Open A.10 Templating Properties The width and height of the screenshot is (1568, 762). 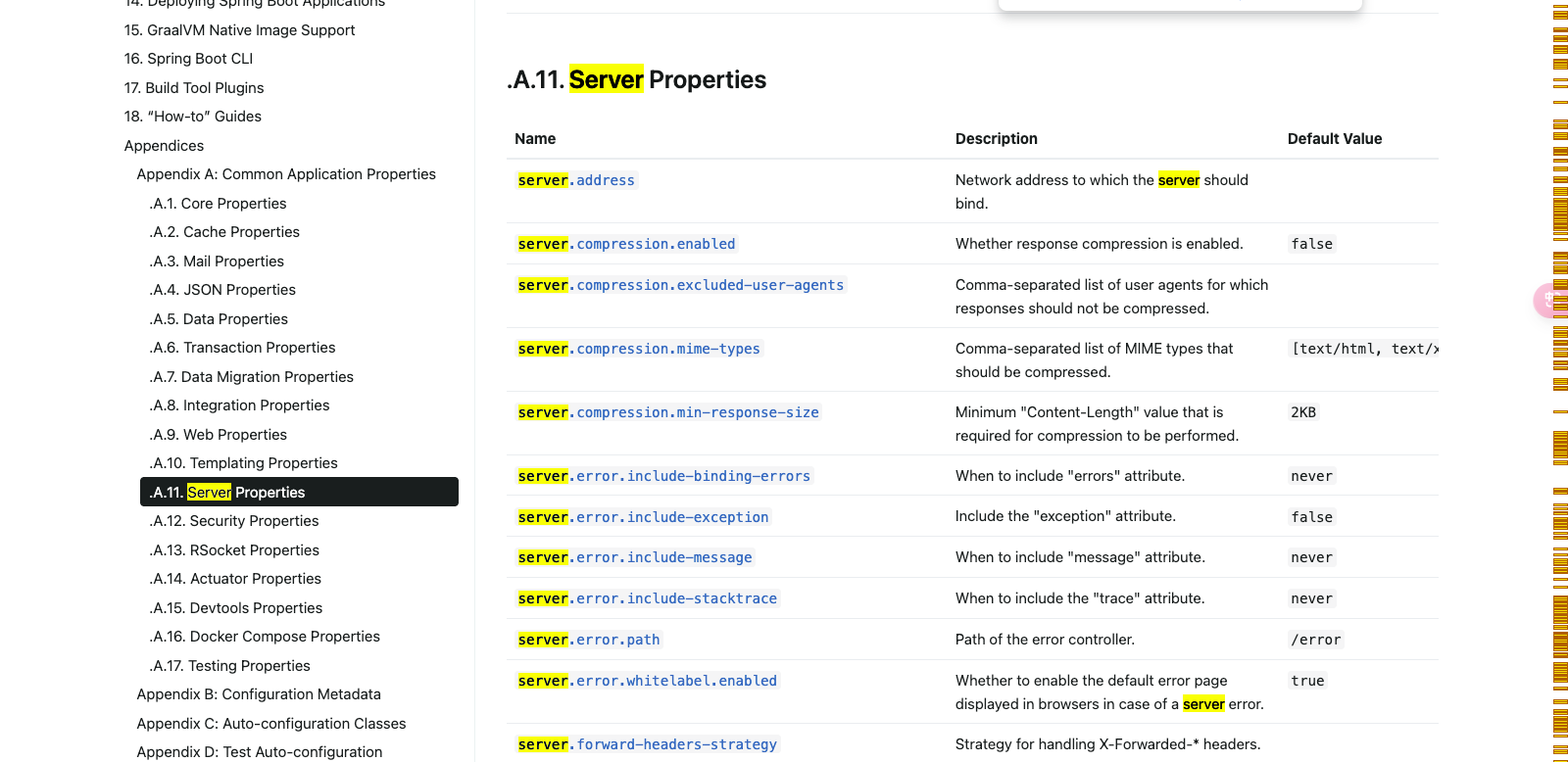point(243,463)
